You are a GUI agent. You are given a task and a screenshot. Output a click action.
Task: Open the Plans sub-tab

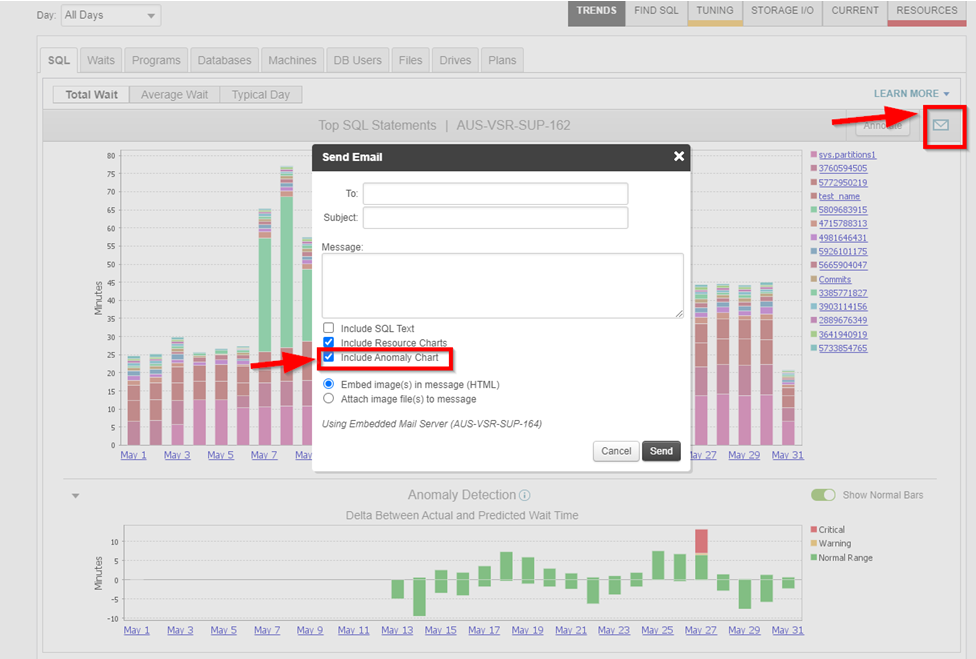point(502,60)
